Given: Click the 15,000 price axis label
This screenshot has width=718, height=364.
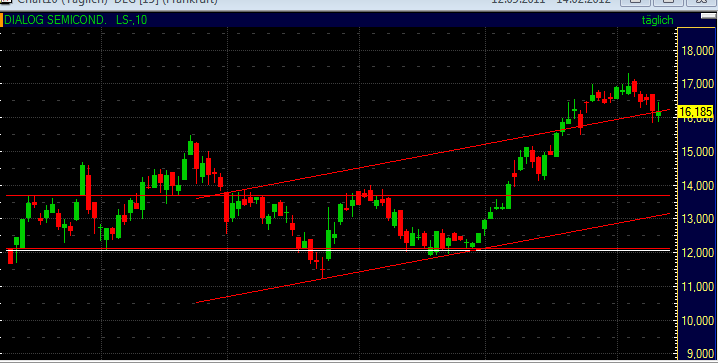Looking at the screenshot, I should coord(697,152).
